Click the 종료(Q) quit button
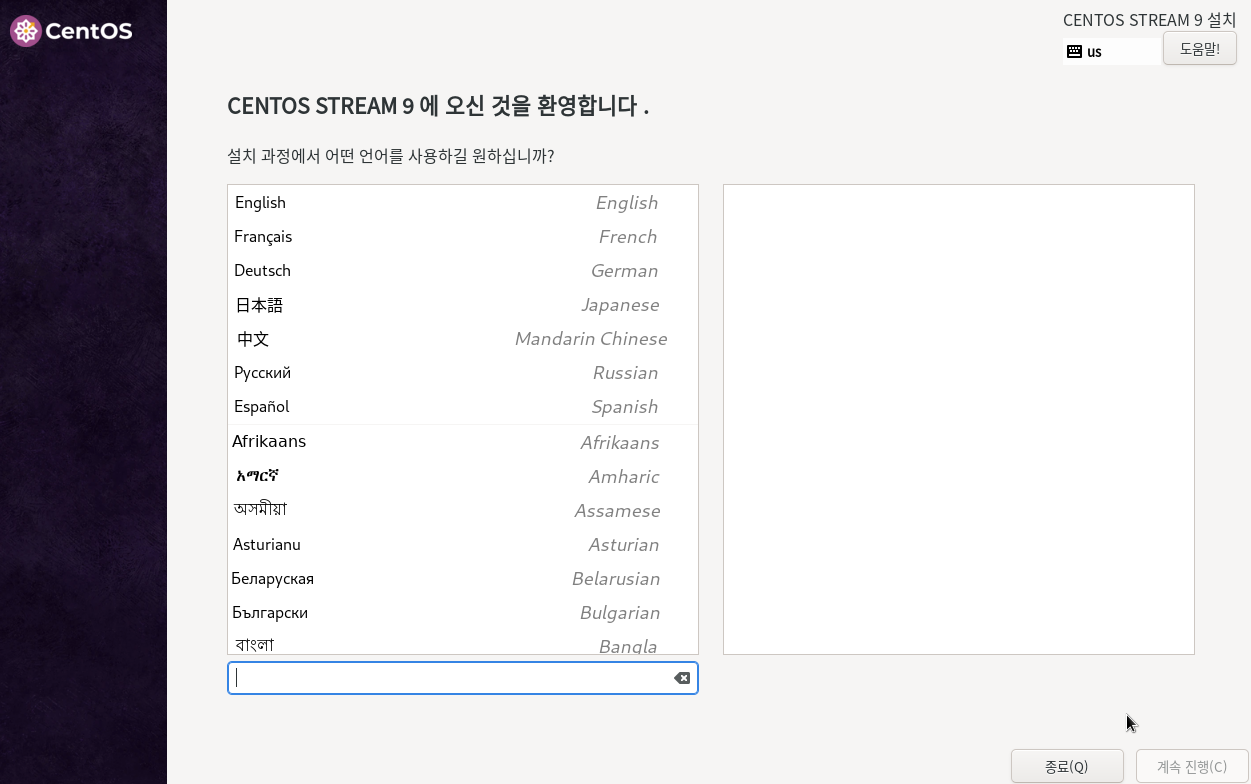 (1067, 766)
